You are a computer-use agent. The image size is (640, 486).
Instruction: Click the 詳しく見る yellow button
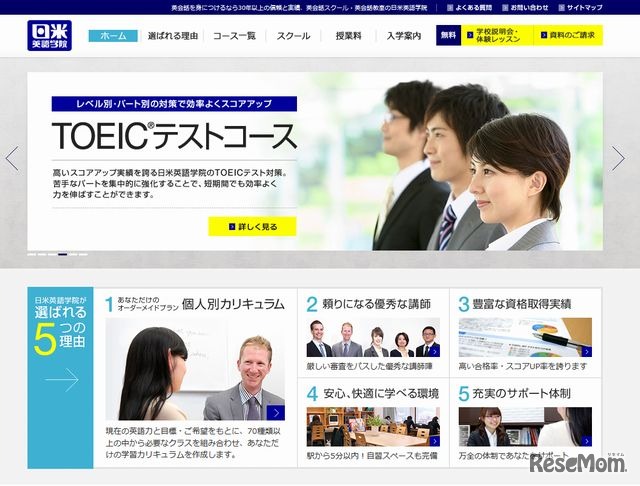point(252,226)
